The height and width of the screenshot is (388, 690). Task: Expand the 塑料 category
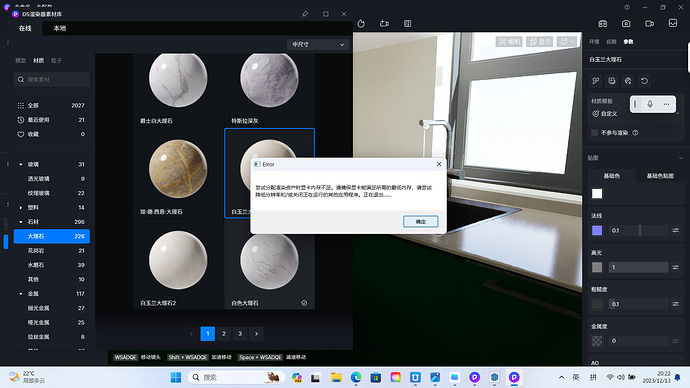[x=21, y=207]
